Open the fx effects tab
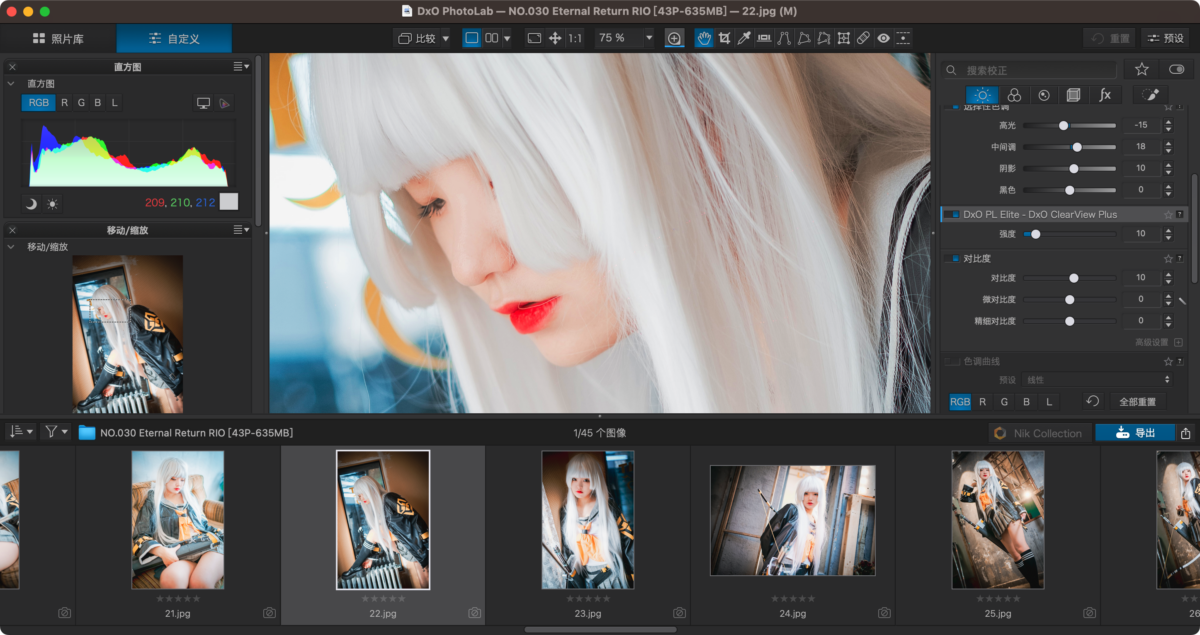 (x=1105, y=95)
